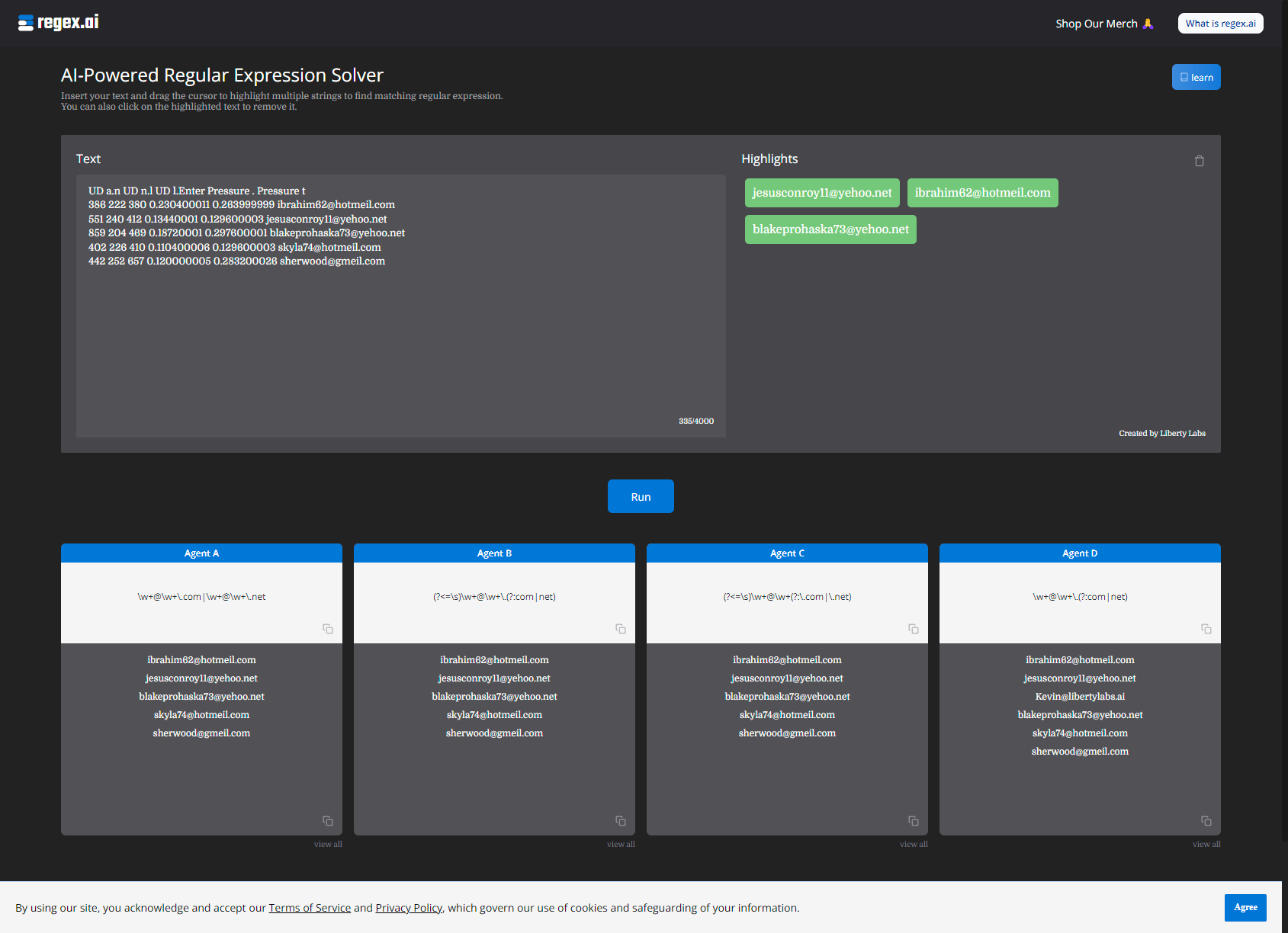Copy Agent D regex expression
The width and height of the screenshot is (1288, 933).
coord(1206,629)
